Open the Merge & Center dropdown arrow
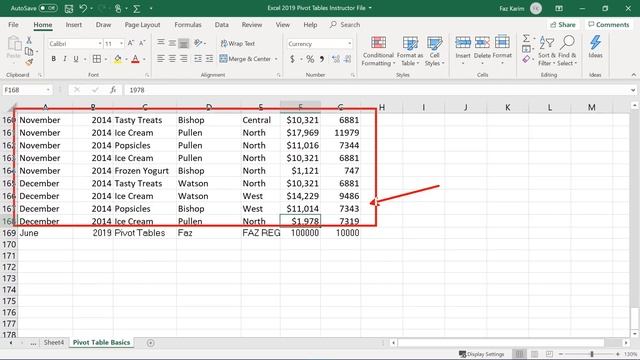640x360 pixels. [276, 59]
